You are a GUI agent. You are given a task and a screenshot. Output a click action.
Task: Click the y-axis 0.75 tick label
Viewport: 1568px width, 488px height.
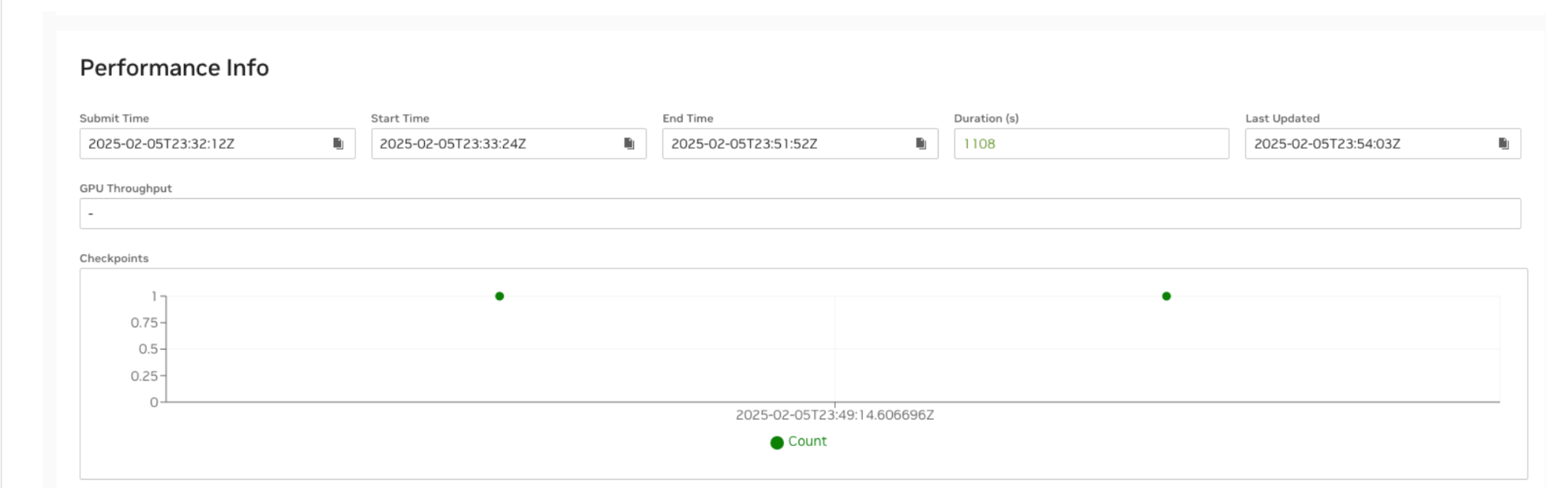[144, 323]
